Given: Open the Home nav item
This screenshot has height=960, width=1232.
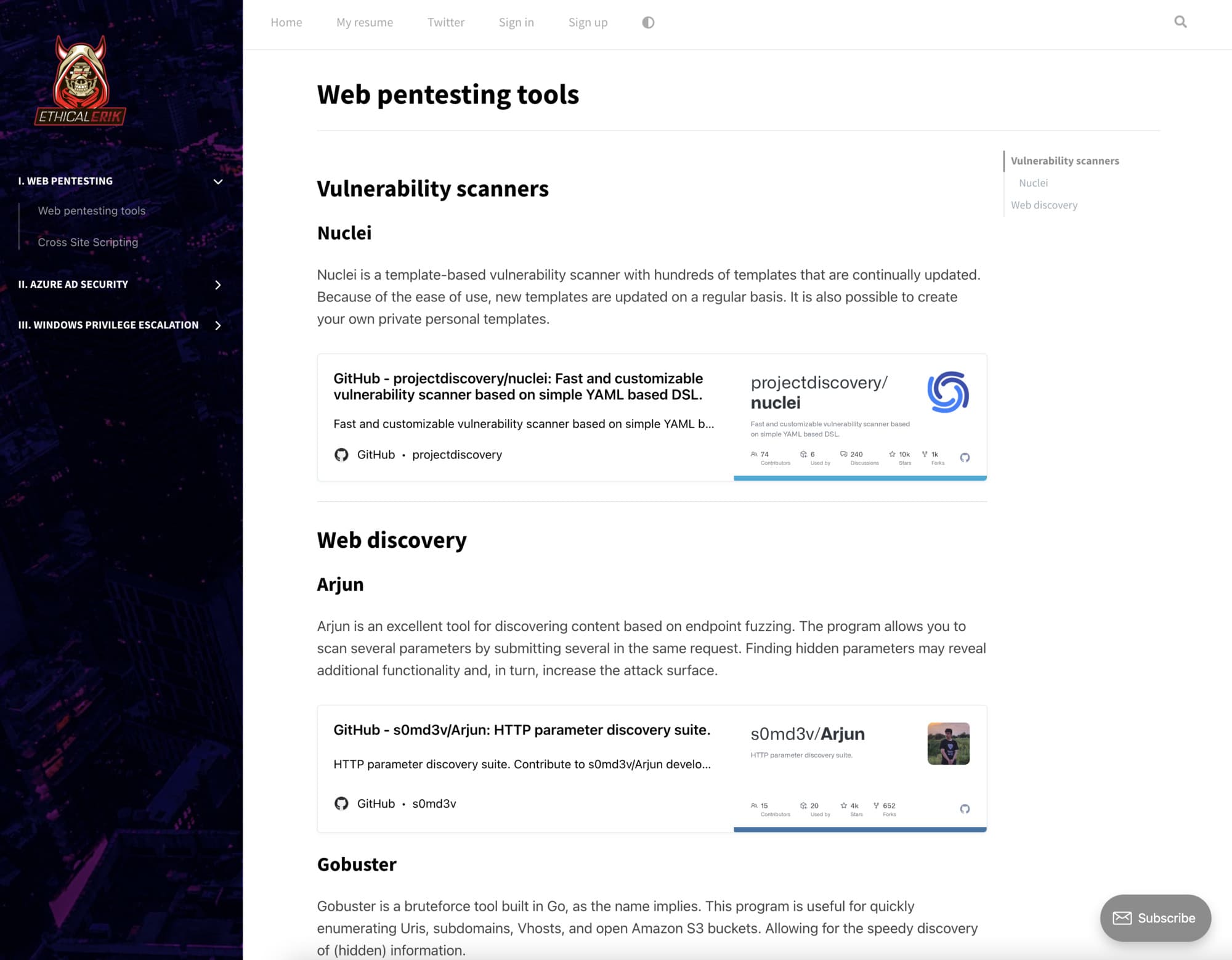Looking at the screenshot, I should pos(286,22).
